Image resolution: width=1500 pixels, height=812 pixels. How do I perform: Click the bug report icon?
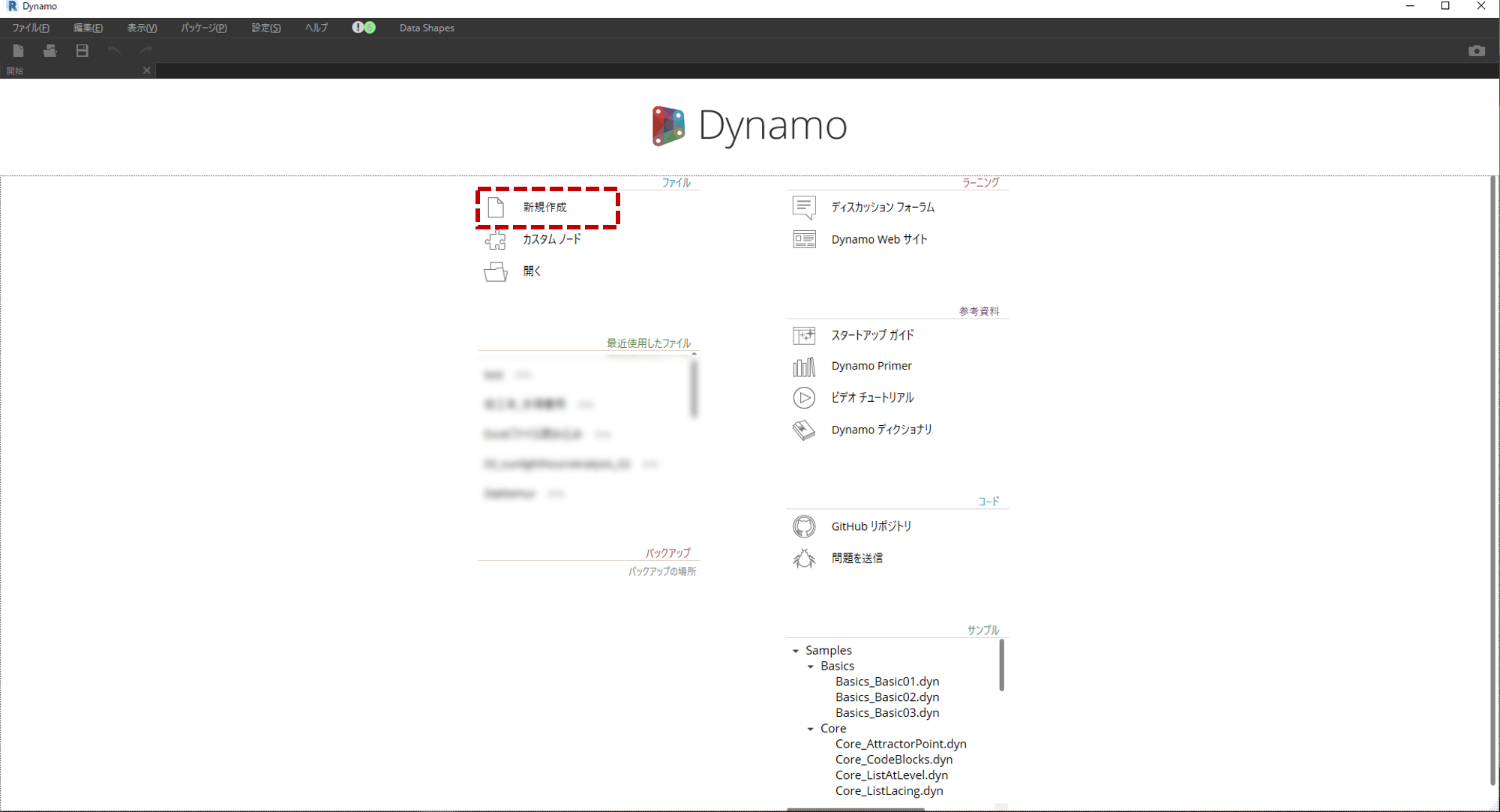[804, 559]
